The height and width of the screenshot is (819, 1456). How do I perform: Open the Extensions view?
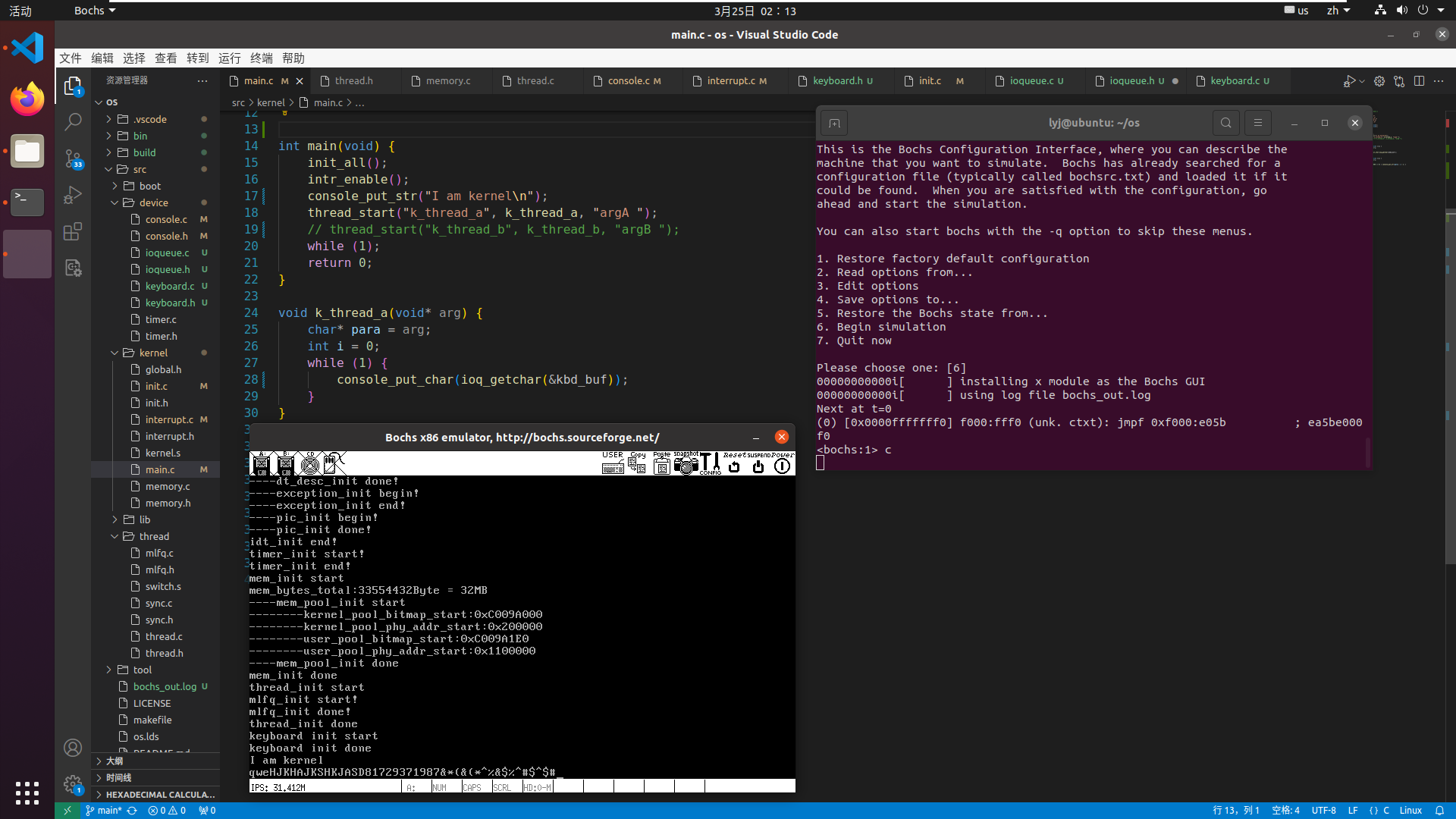coord(73,231)
